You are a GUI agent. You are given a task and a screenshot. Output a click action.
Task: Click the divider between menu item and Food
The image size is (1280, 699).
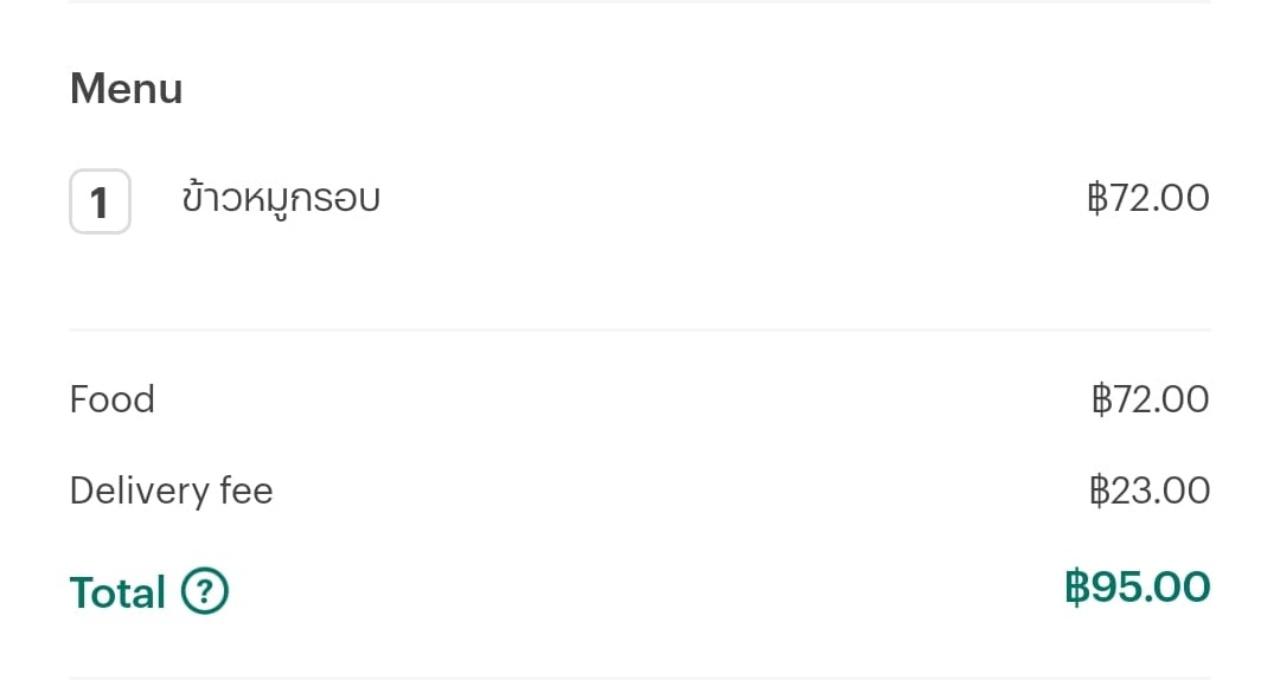pyautogui.click(x=640, y=329)
